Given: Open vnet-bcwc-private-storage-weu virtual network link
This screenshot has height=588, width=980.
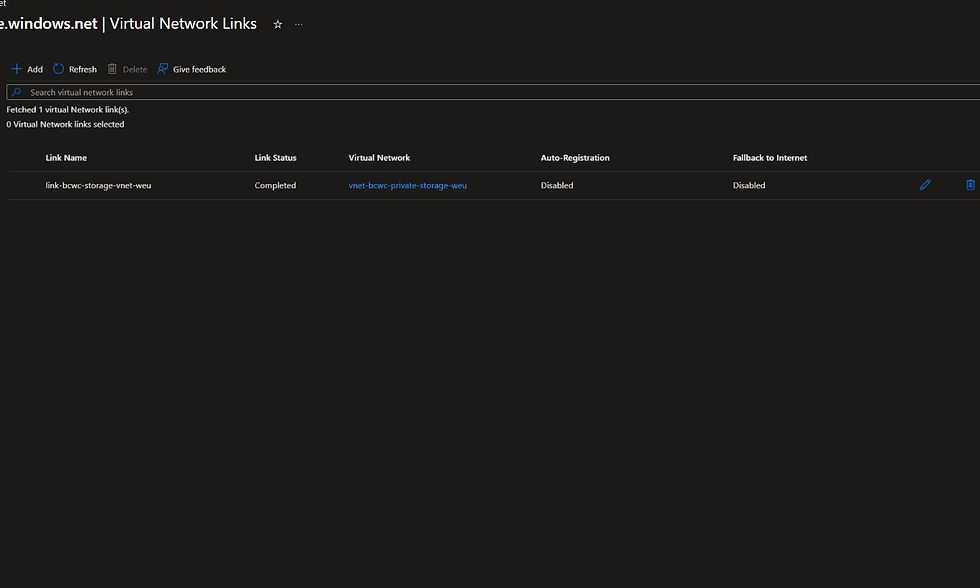Looking at the screenshot, I should point(408,186).
